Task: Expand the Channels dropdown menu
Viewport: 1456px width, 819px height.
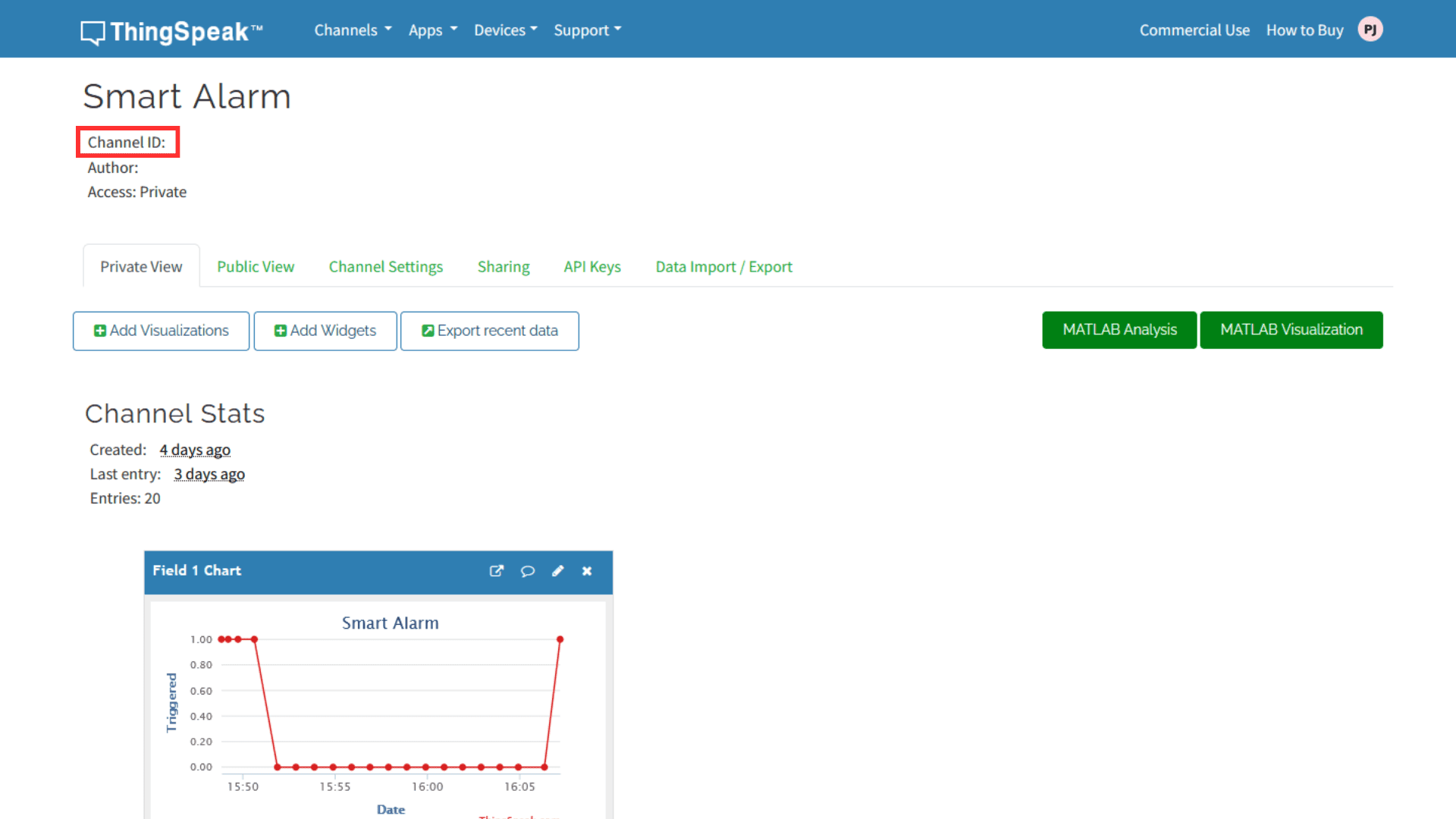Action: click(353, 30)
